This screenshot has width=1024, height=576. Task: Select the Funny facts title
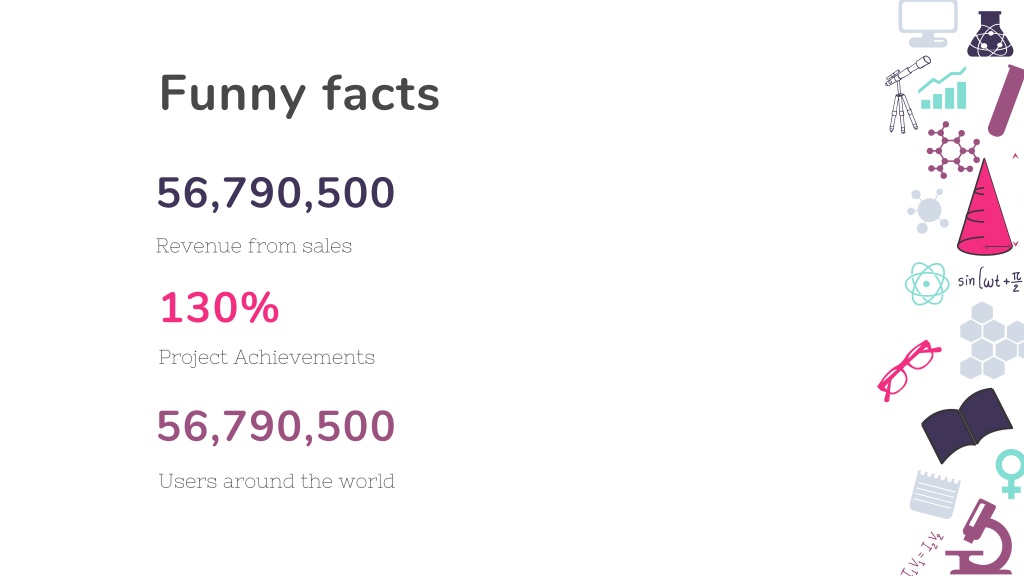click(x=300, y=94)
